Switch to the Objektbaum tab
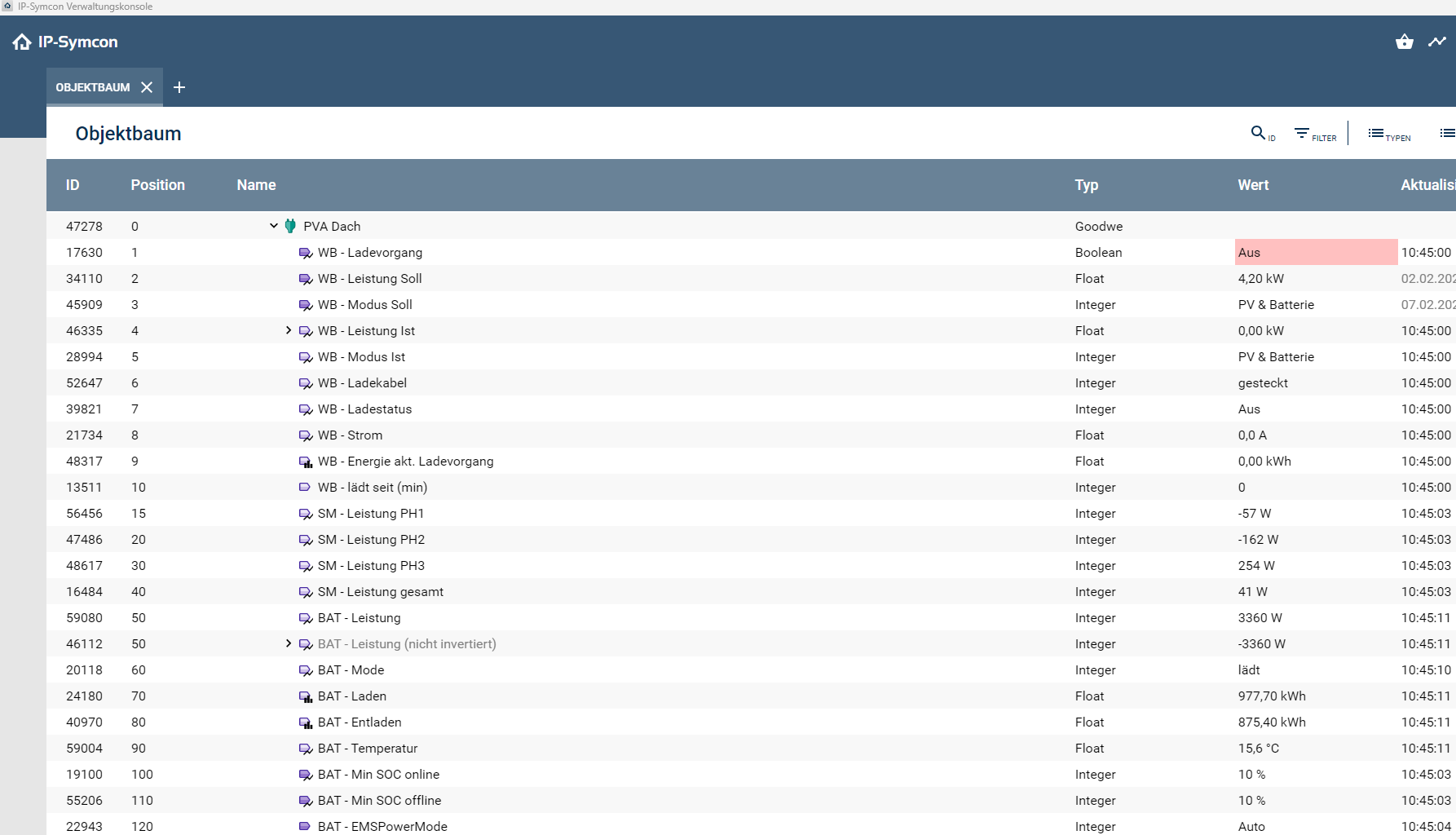This screenshot has width=1456, height=835. [x=92, y=87]
